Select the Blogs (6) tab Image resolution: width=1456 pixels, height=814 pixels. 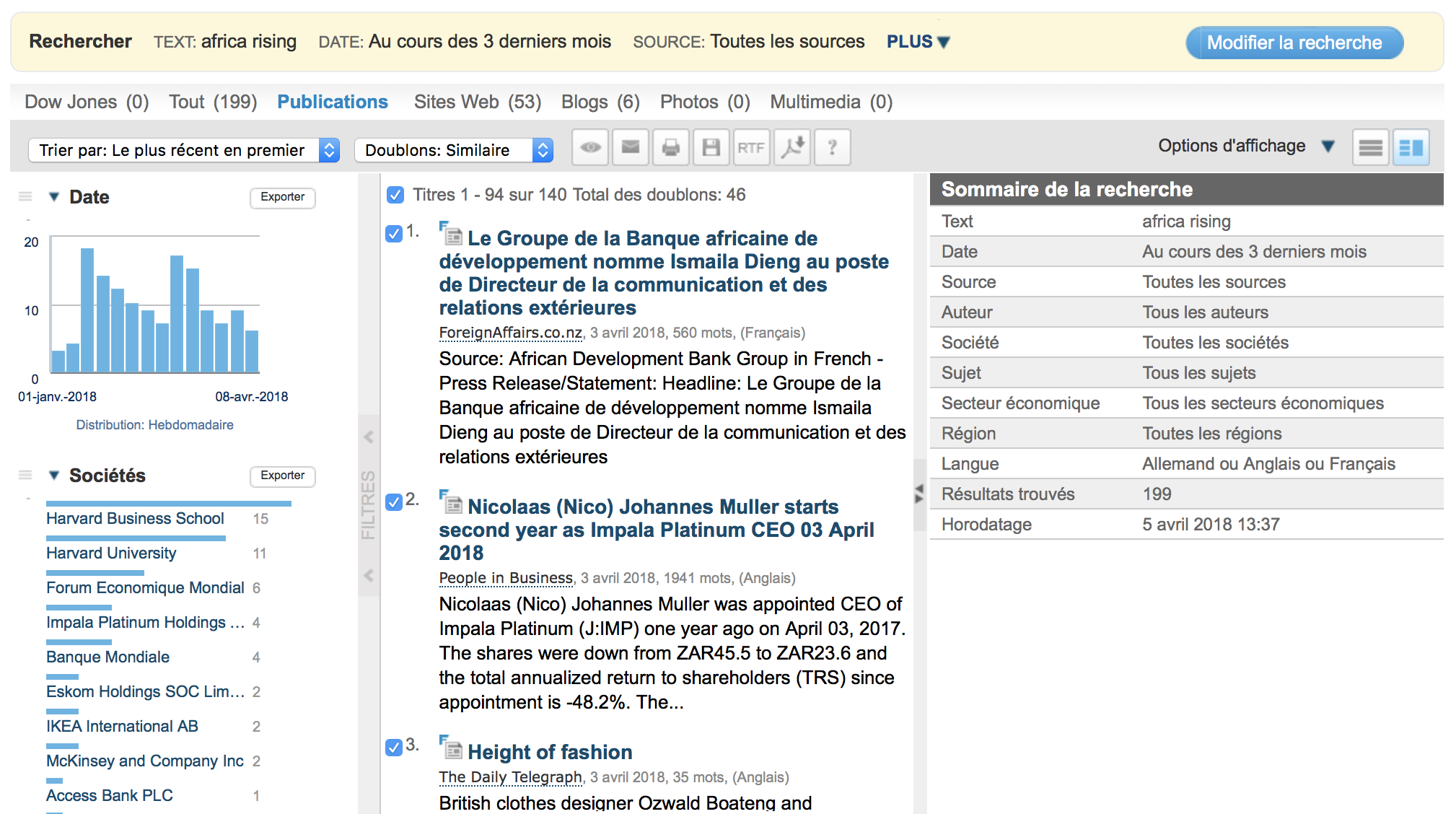600,102
